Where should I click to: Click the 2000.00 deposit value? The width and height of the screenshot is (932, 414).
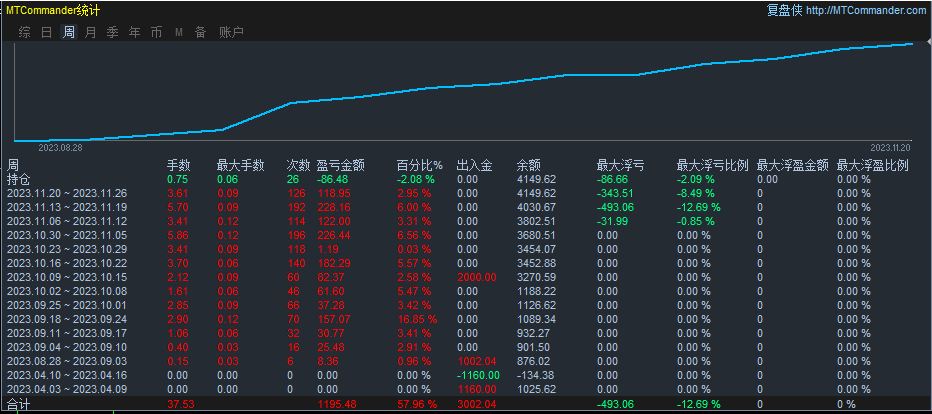click(476, 277)
